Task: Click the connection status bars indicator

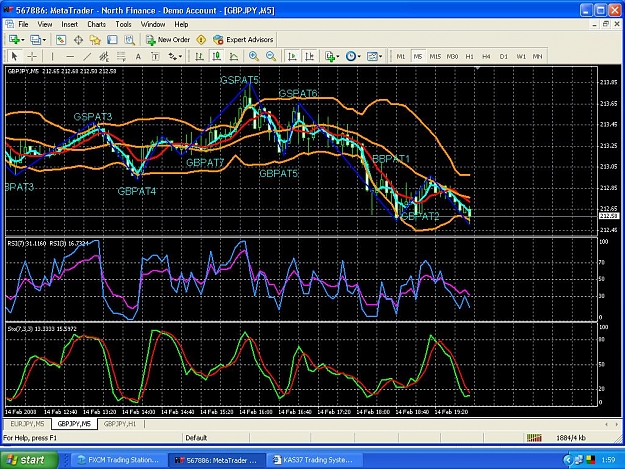Action: 534,438
